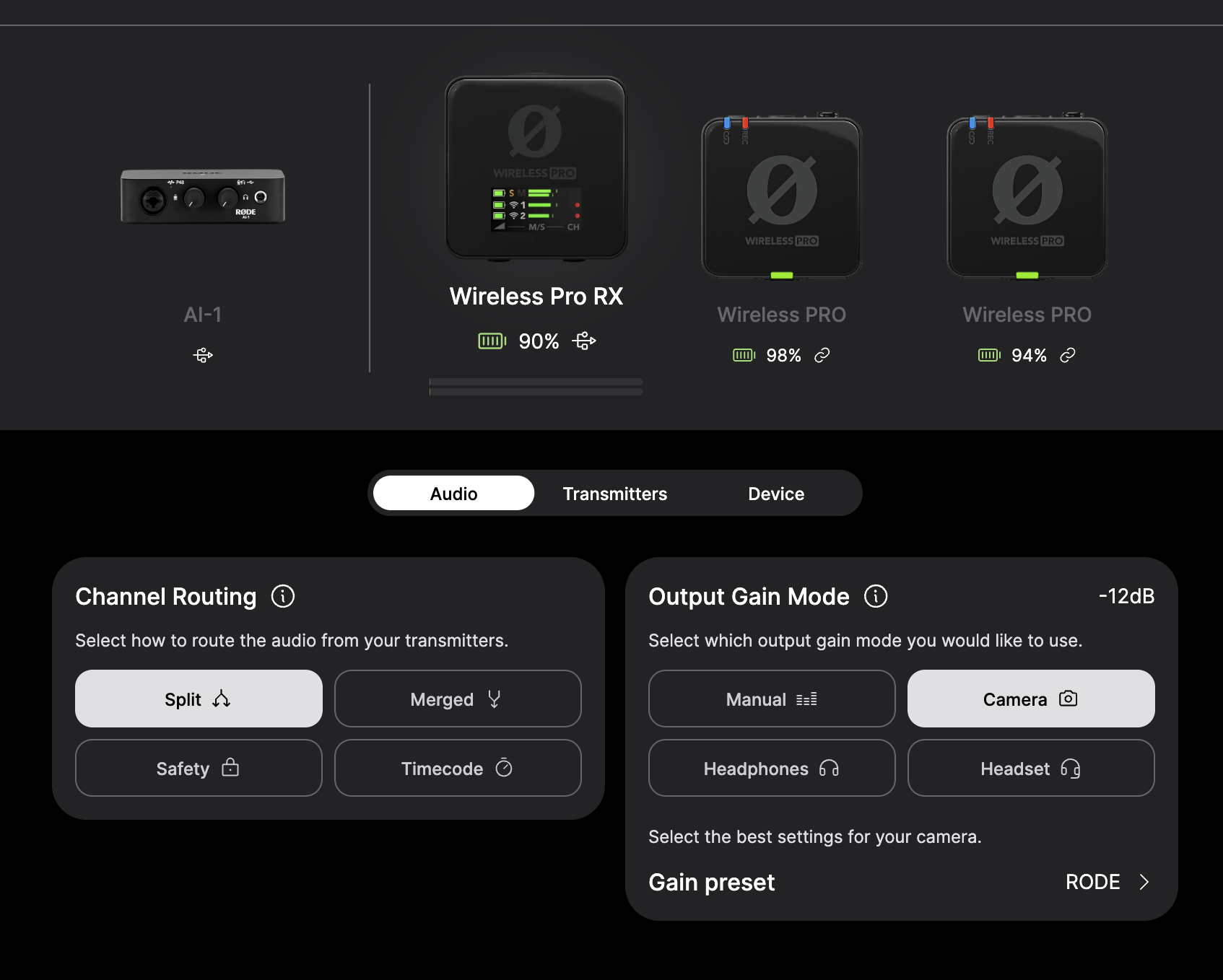Click the 94% battery reading
This screenshot has height=980, width=1223.
[1029, 355]
